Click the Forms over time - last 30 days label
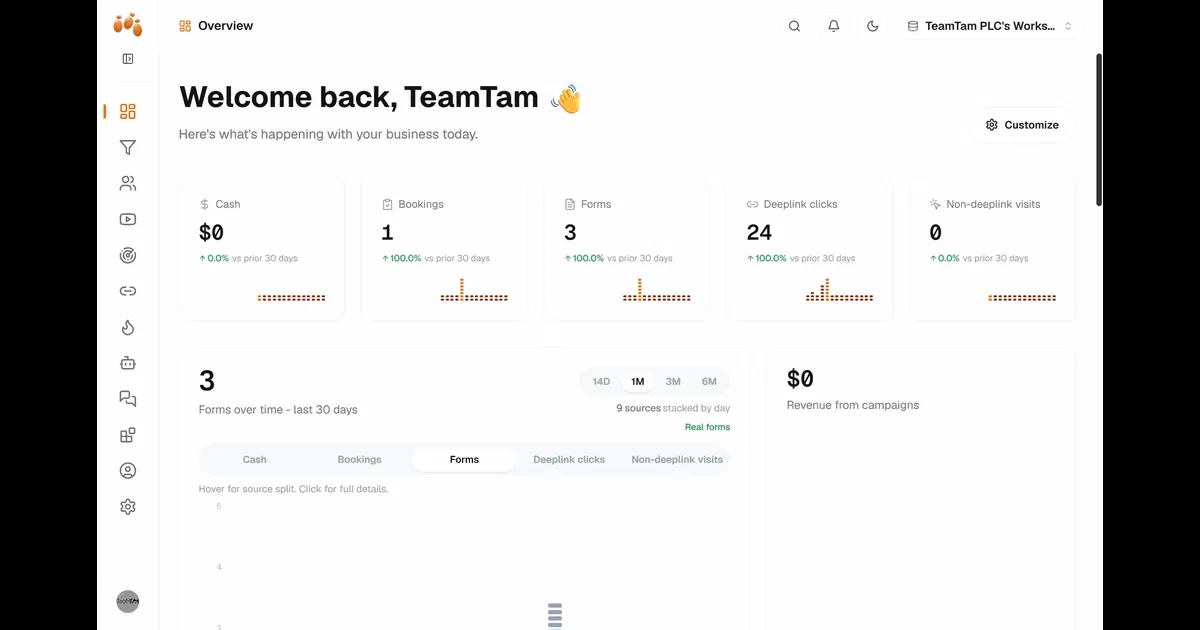 tap(278, 409)
